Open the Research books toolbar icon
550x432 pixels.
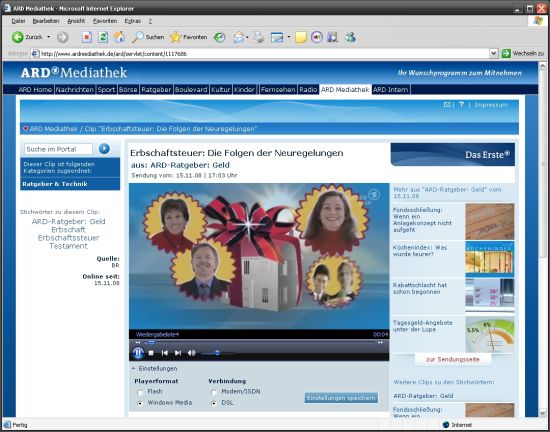[333, 37]
